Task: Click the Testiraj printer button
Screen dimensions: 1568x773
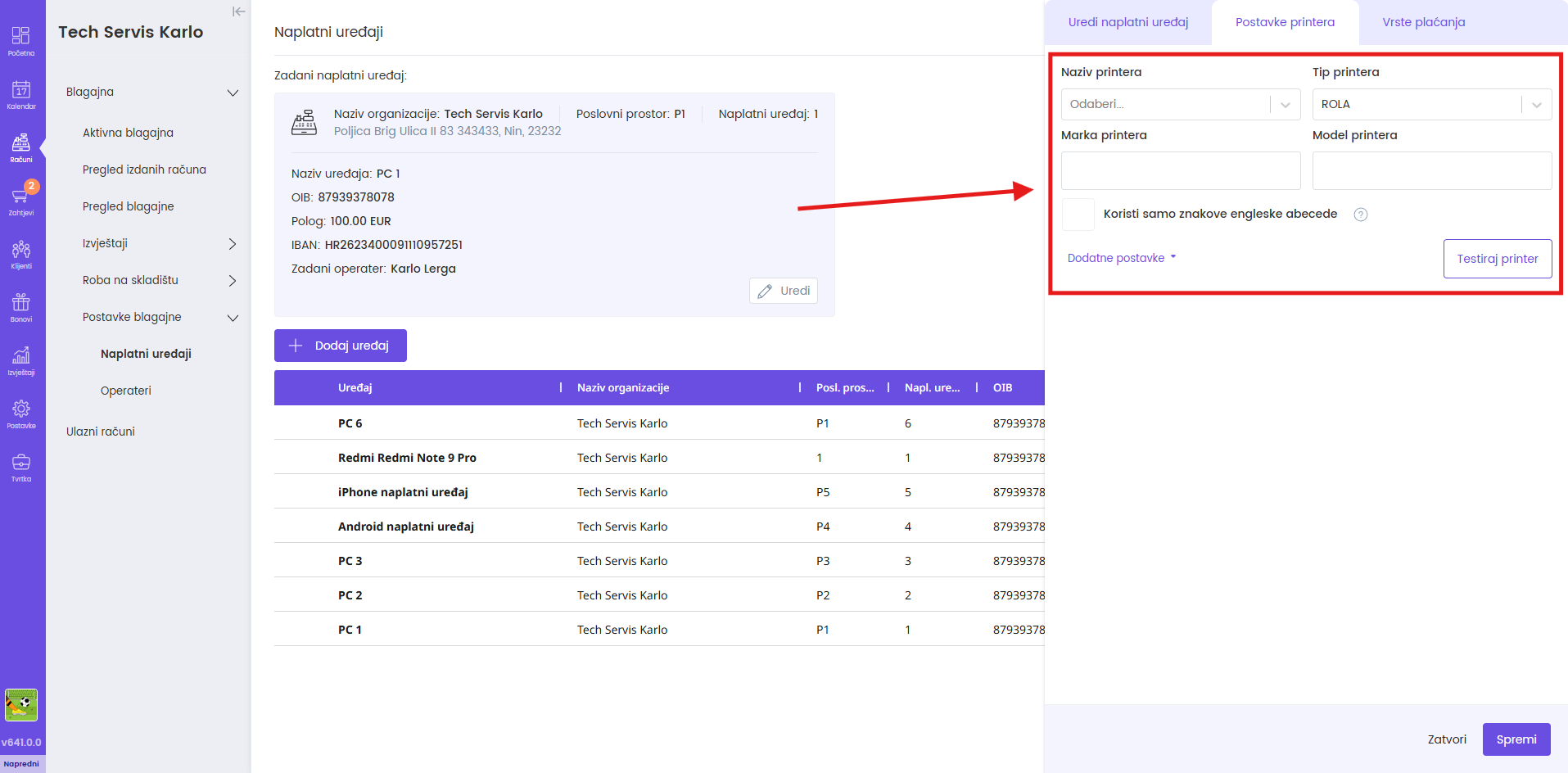Action: point(1497,259)
